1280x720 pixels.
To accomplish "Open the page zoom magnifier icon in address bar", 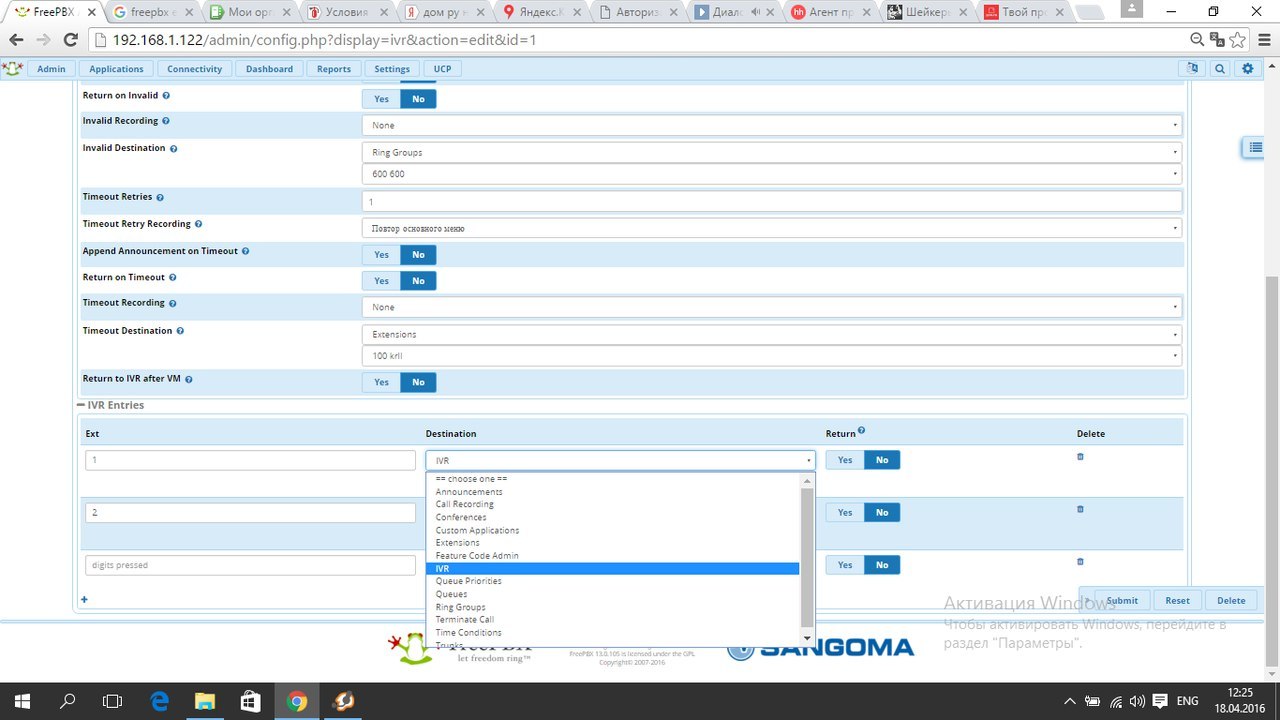I will click(1197, 40).
